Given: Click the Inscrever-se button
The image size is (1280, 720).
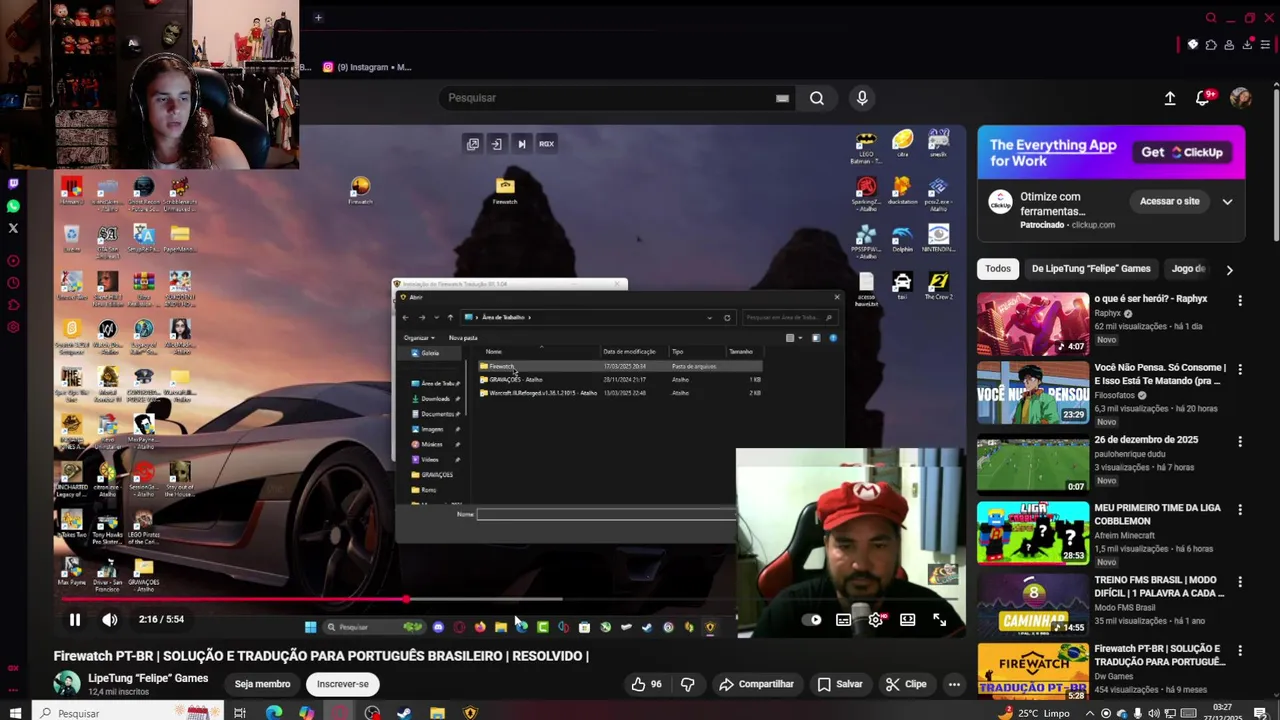Looking at the screenshot, I should (x=343, y=684).
